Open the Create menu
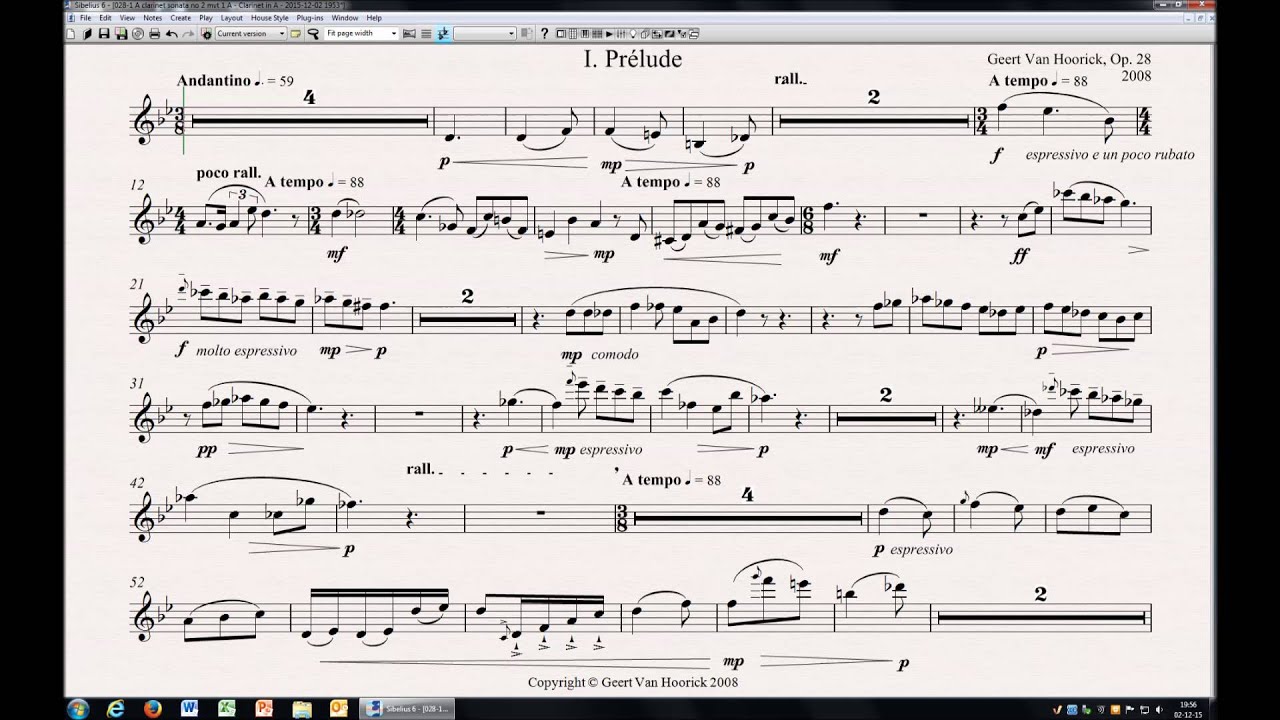This screenshot has width=1280, height=720. pos(181,18)
